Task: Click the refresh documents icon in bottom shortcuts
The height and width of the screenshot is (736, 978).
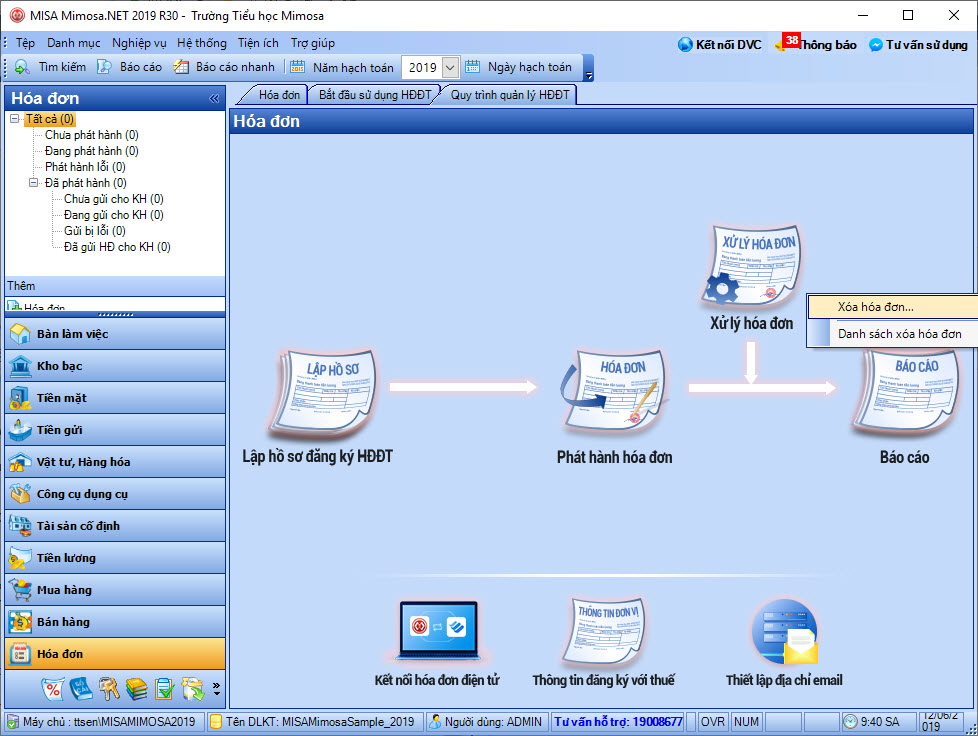Action: [193, 689]
